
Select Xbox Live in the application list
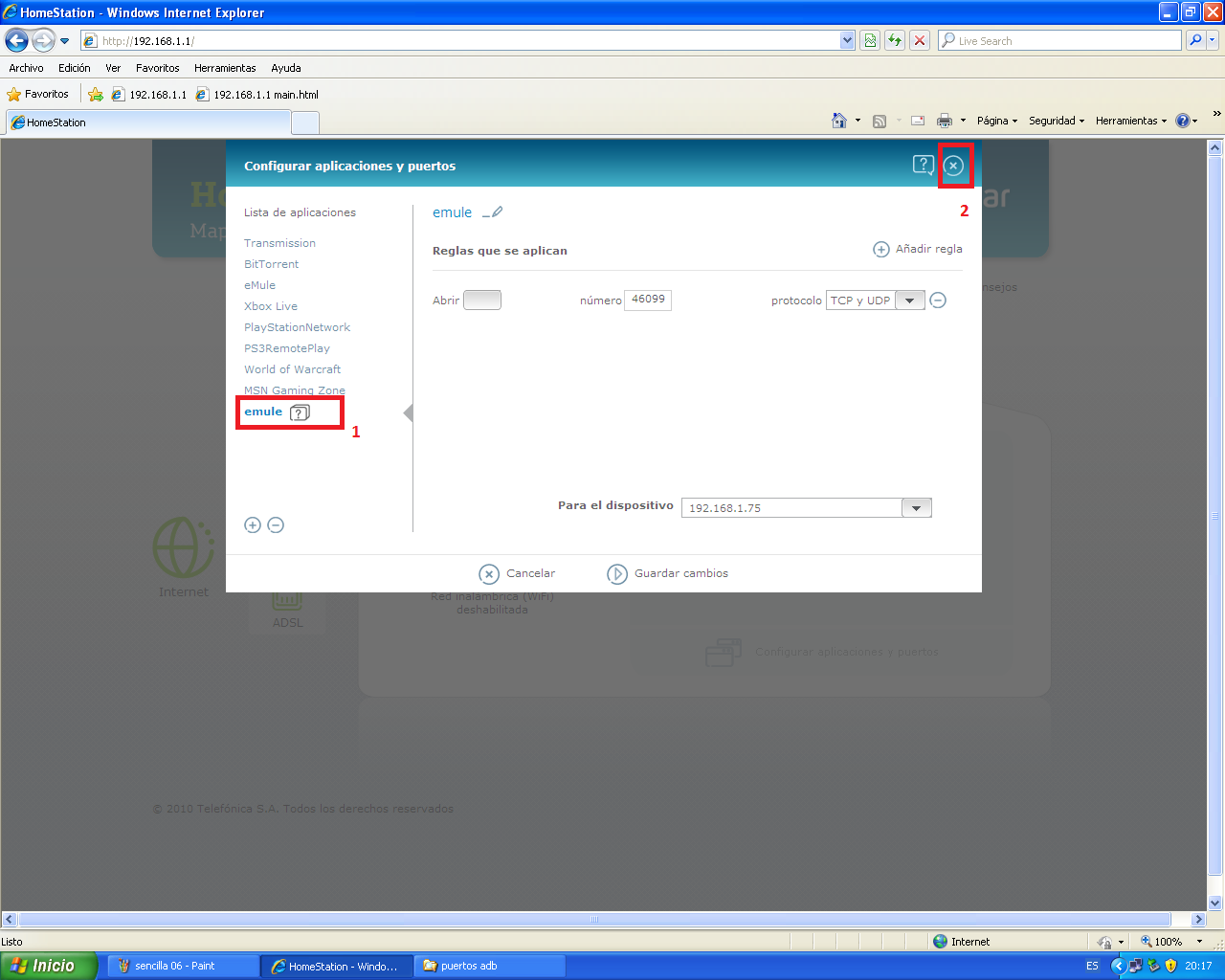coord(271,306)
